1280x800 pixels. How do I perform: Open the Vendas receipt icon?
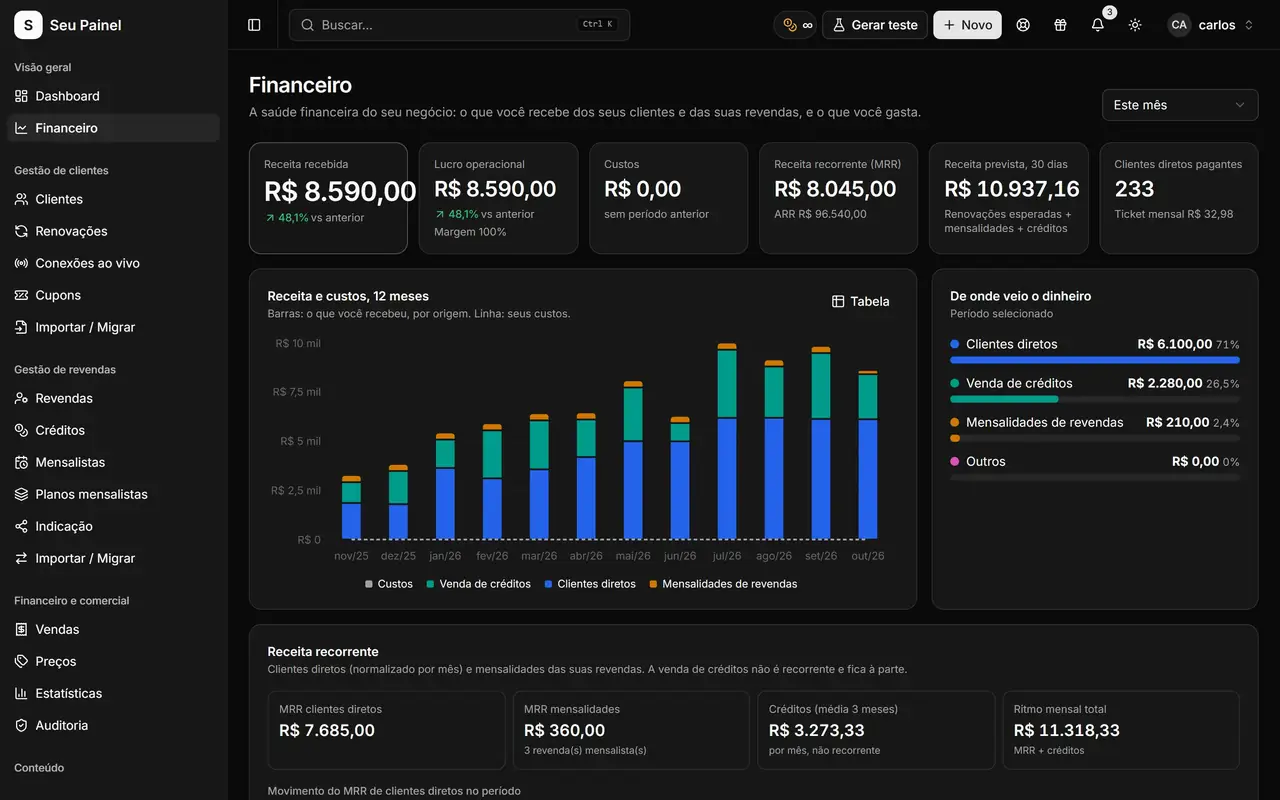21,629
